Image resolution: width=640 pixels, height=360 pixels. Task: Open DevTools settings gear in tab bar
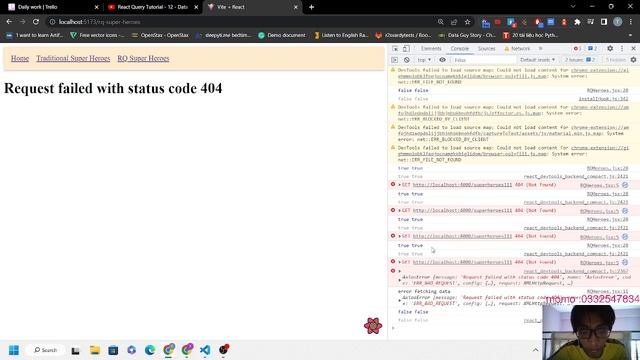tap(610, 48)
